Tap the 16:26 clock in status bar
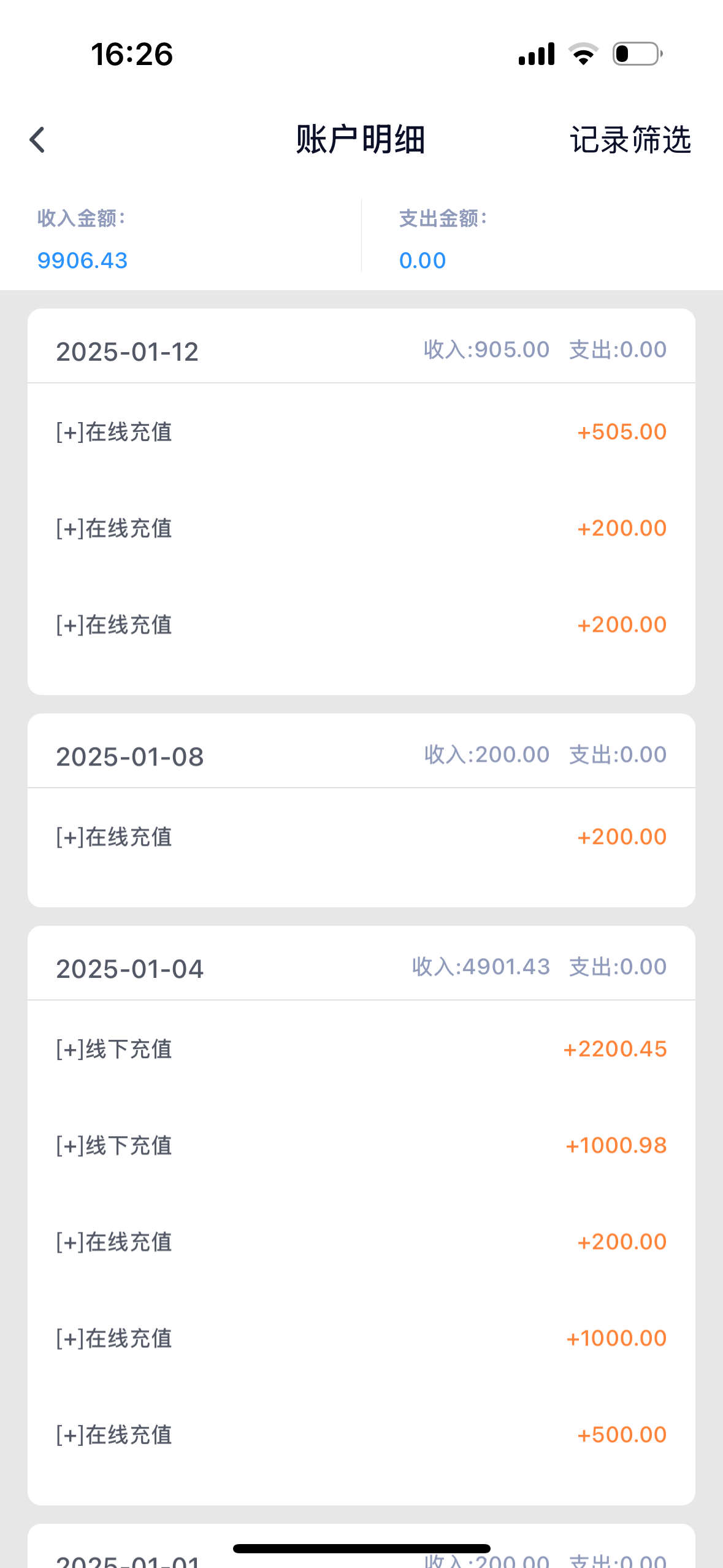Viewport: 723px width, 1568px height. click(132, 54)
